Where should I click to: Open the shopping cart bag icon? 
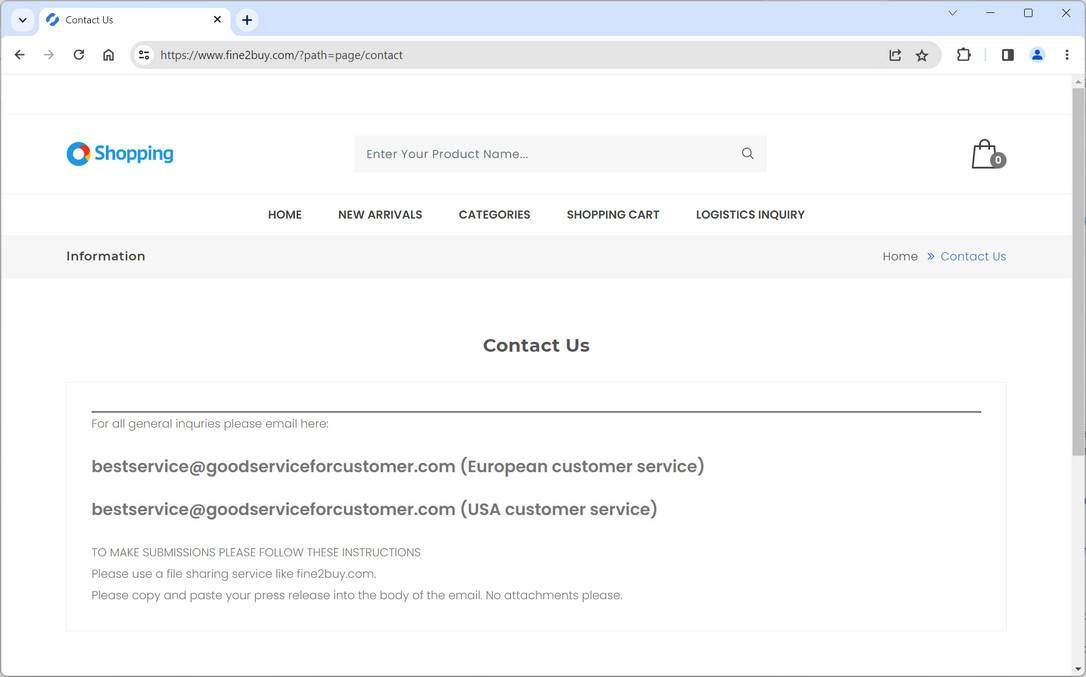[x=984, y=152]
